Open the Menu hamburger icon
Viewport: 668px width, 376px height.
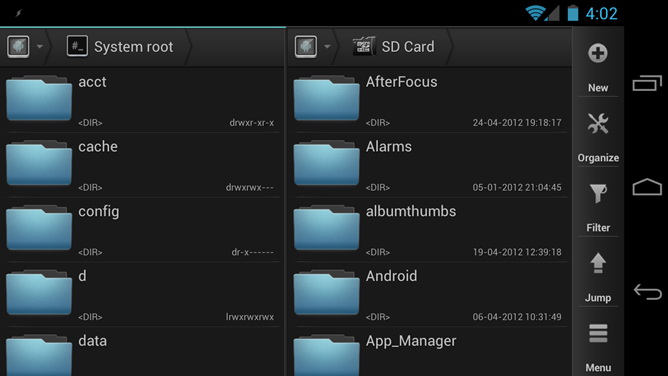(x=598, y=333)
